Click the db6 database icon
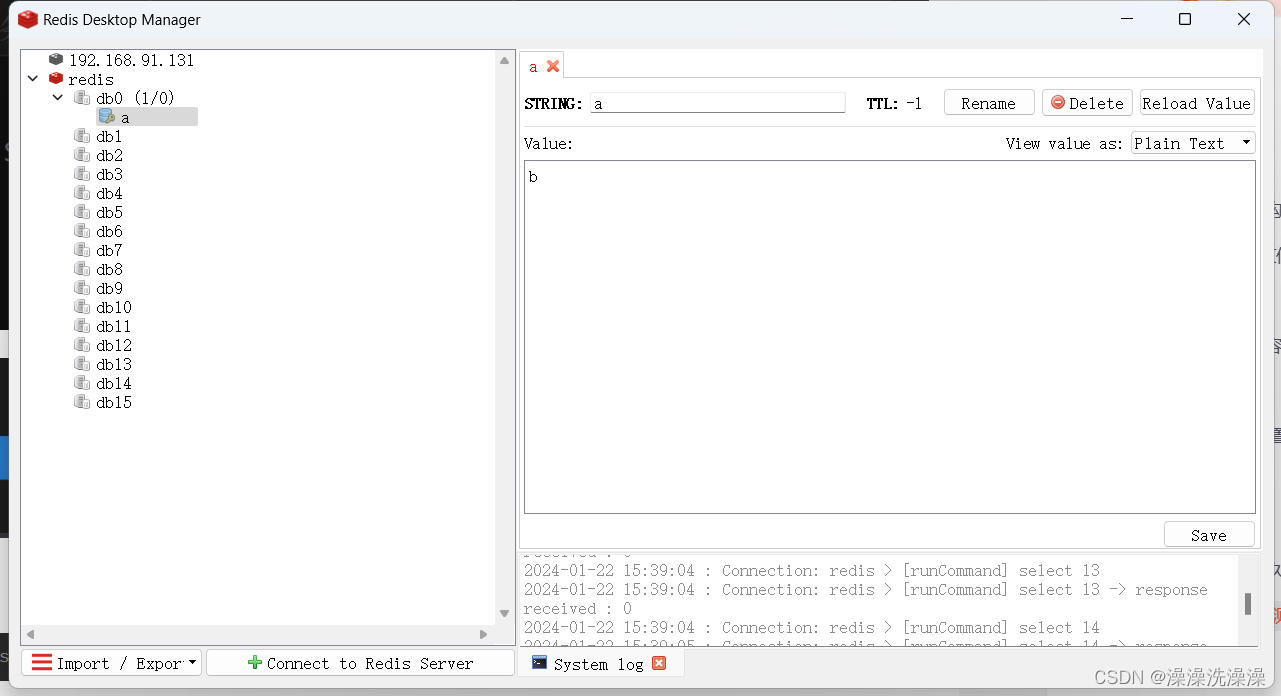 coord(82,231)
